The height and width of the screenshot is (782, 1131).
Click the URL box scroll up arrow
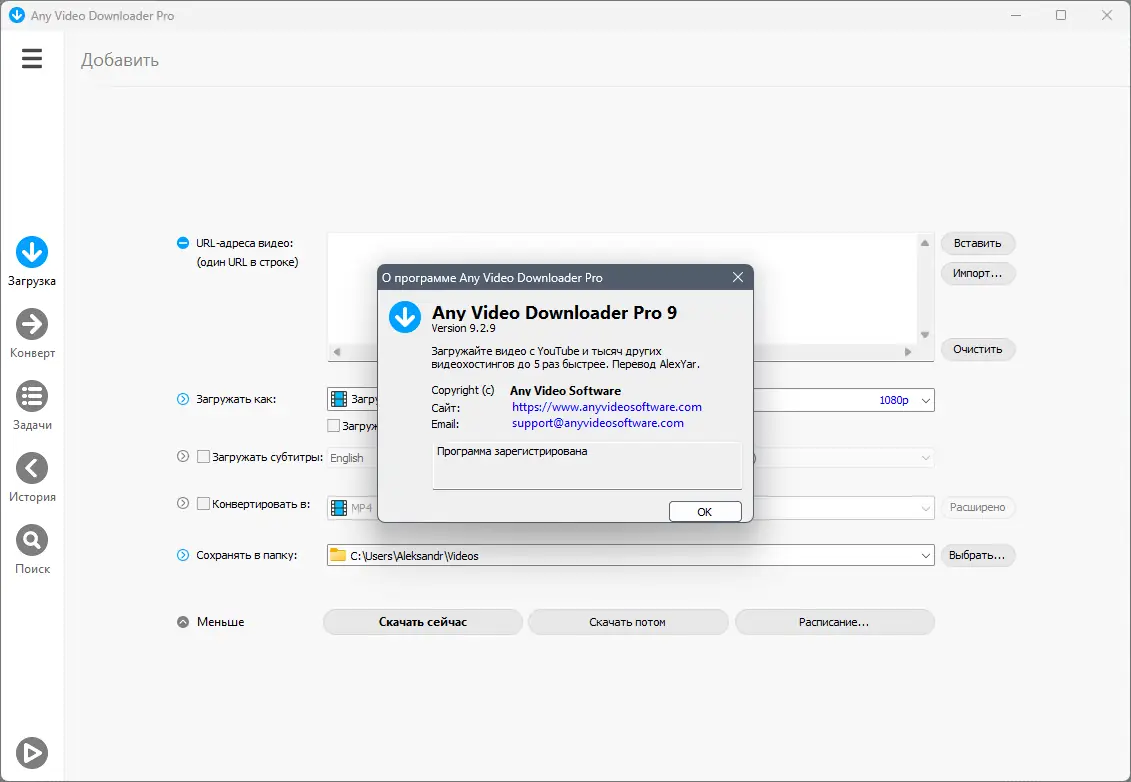click(925, 243)
